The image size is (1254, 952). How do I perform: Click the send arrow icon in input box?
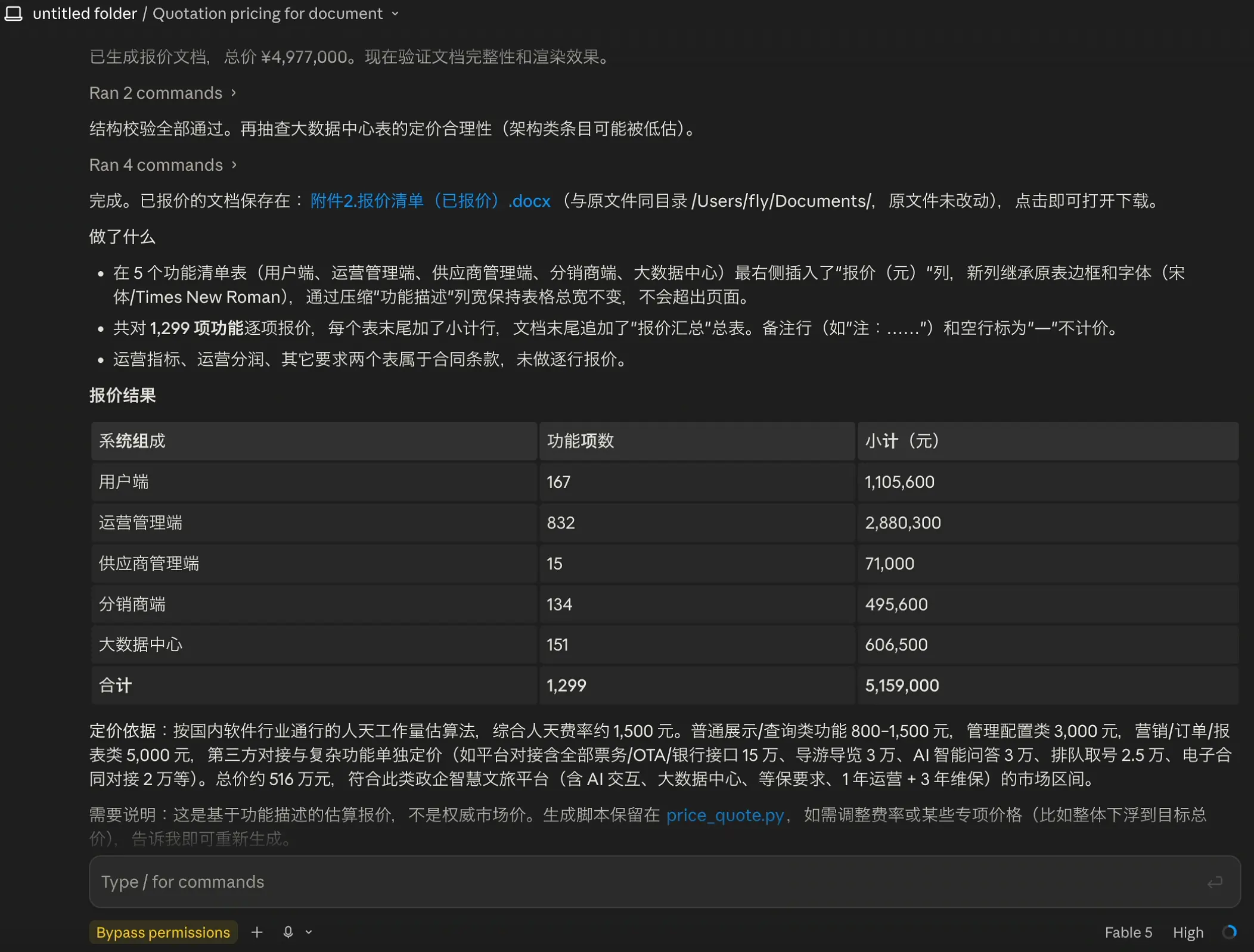(1215, 882)
